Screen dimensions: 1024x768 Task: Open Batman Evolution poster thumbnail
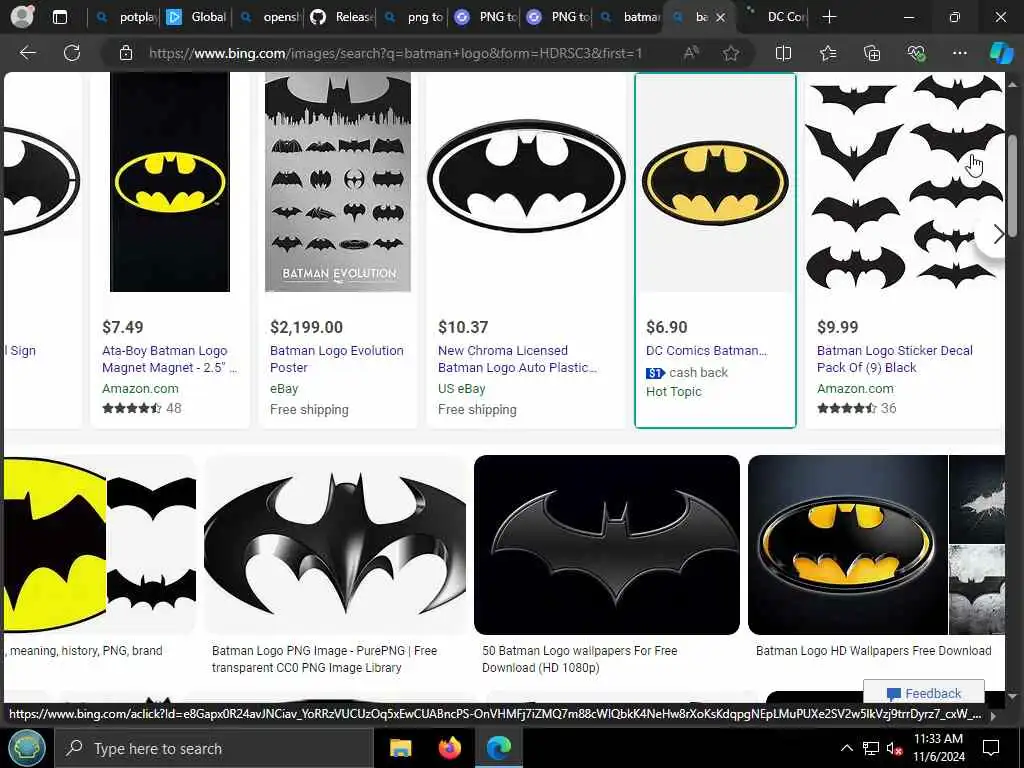(x=338, y=182)
